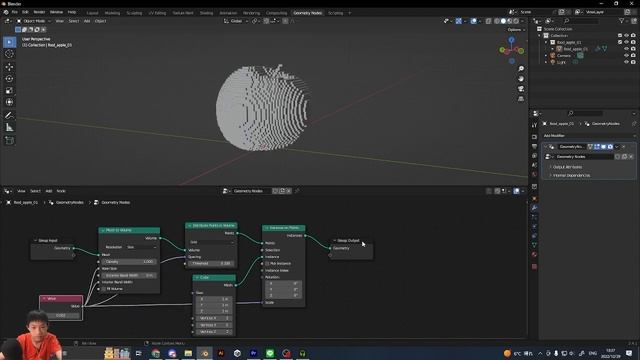Expand the Output Attributes panel
The height and width of the screenshot is (360, 640).
[567, 167]
